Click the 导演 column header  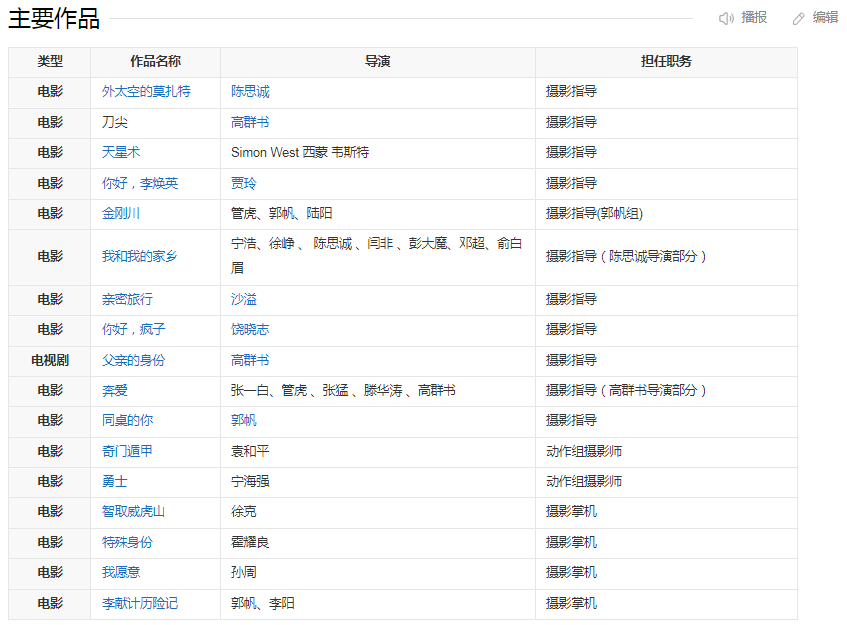[378, 62]
